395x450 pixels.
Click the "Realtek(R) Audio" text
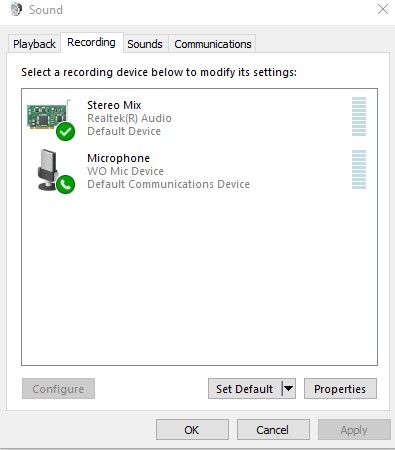(129, 118)
